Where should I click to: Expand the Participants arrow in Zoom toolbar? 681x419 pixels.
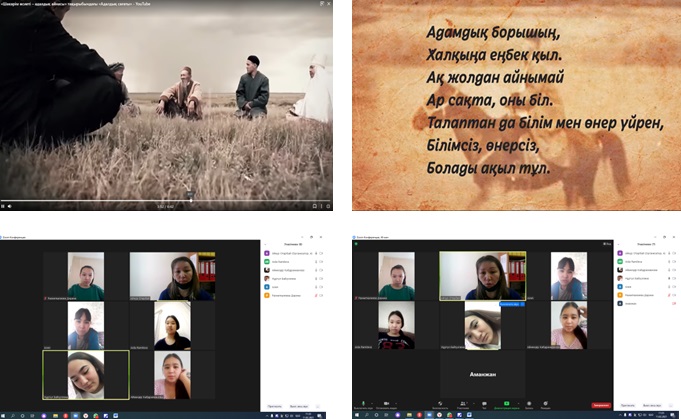(x=473, y=403)
